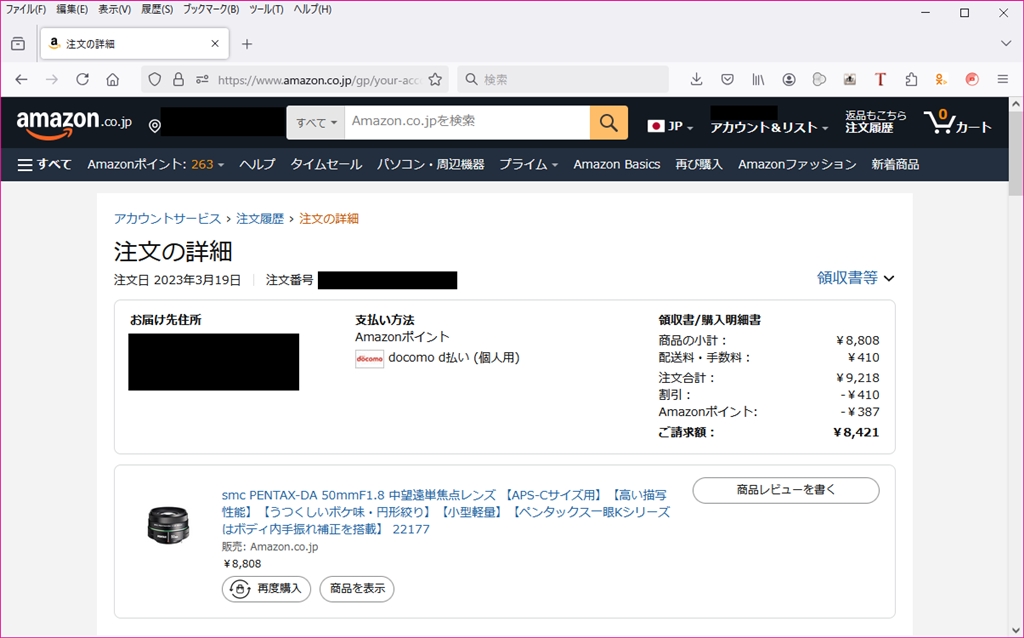Open the ブックマーク(B) menu
The image size is (1024, 638).
pyautogui.click(x=211, y=10)
